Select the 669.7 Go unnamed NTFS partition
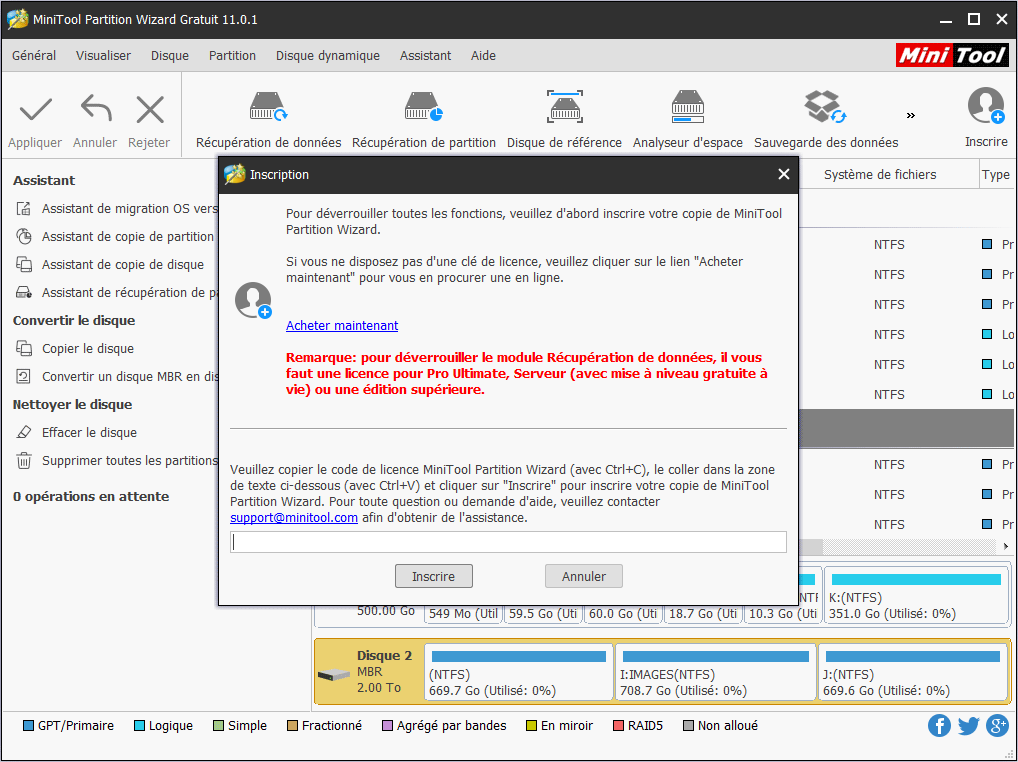 click(x=519, y=672)
